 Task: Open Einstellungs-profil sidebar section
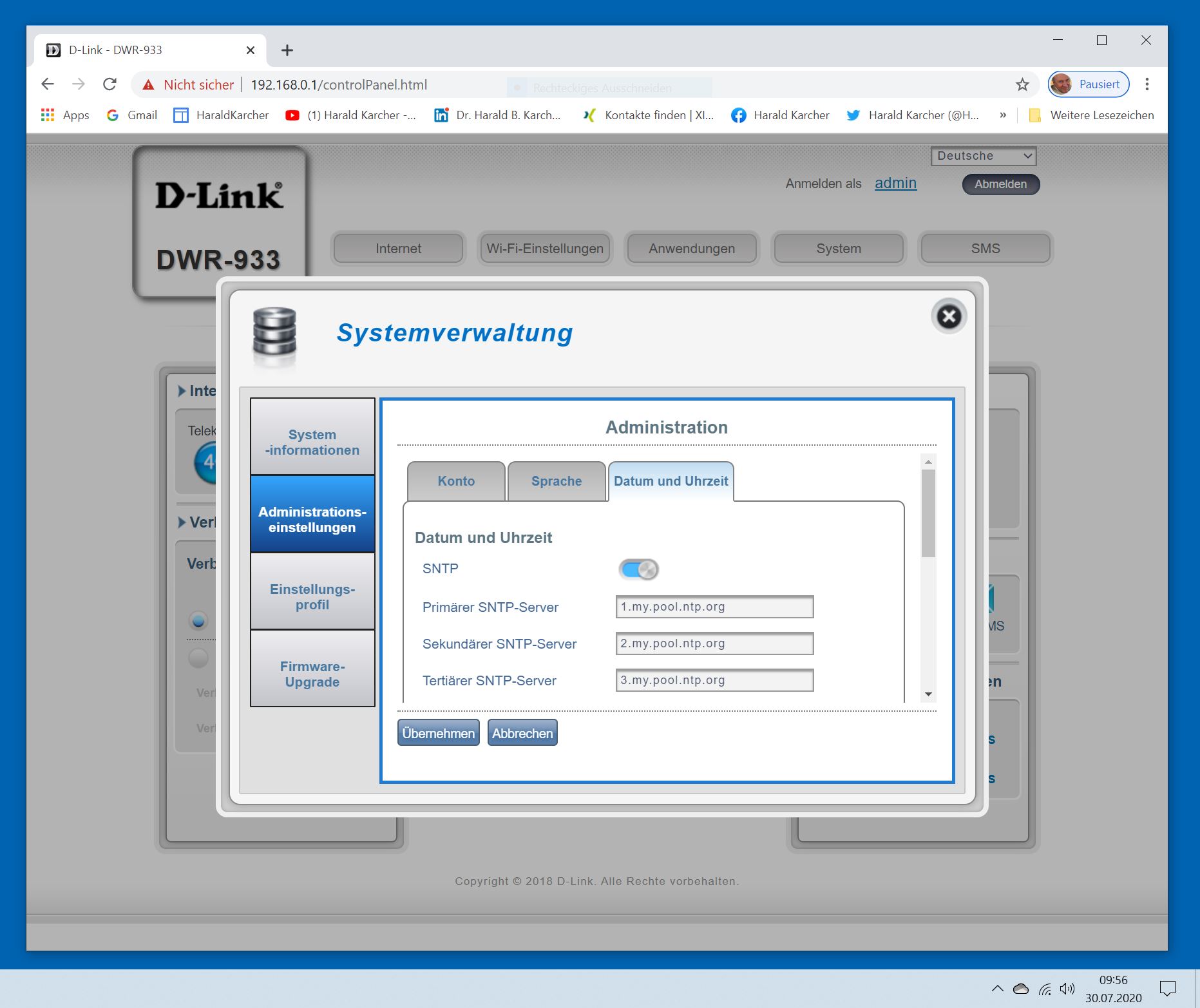312,591
